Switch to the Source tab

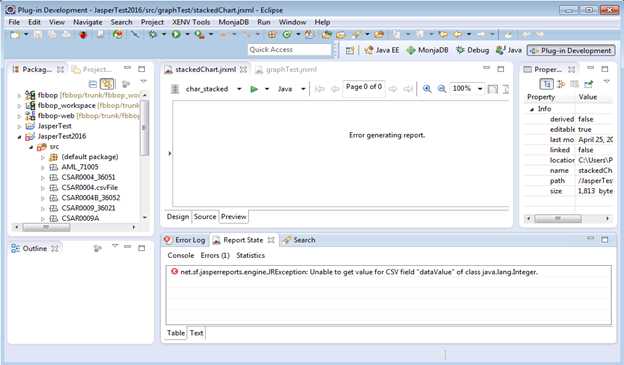[205, 217]
